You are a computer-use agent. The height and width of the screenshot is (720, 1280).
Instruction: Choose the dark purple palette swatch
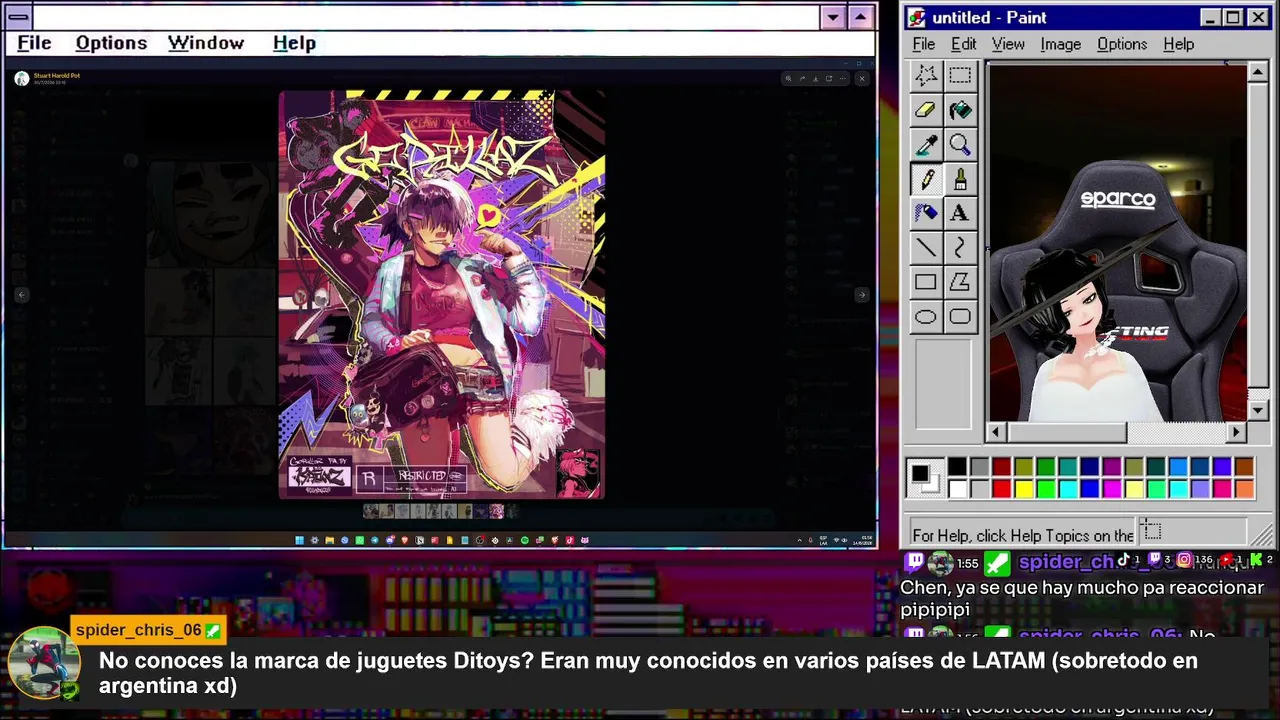pyautogui.click(x=1112, y=467)
